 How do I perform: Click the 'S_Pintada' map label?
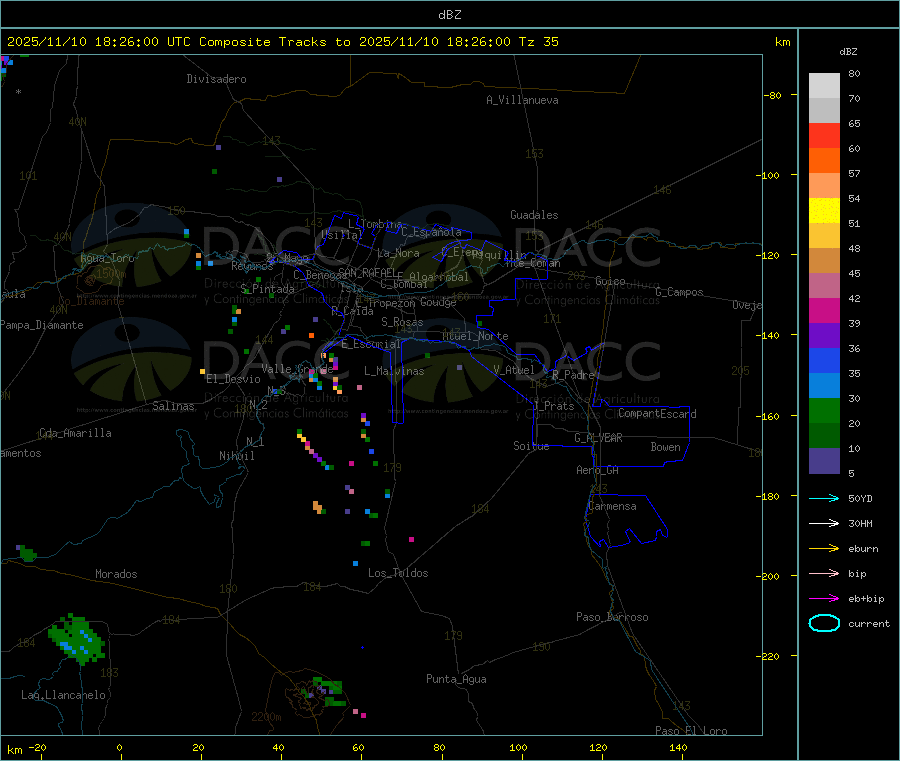[267, 289]
